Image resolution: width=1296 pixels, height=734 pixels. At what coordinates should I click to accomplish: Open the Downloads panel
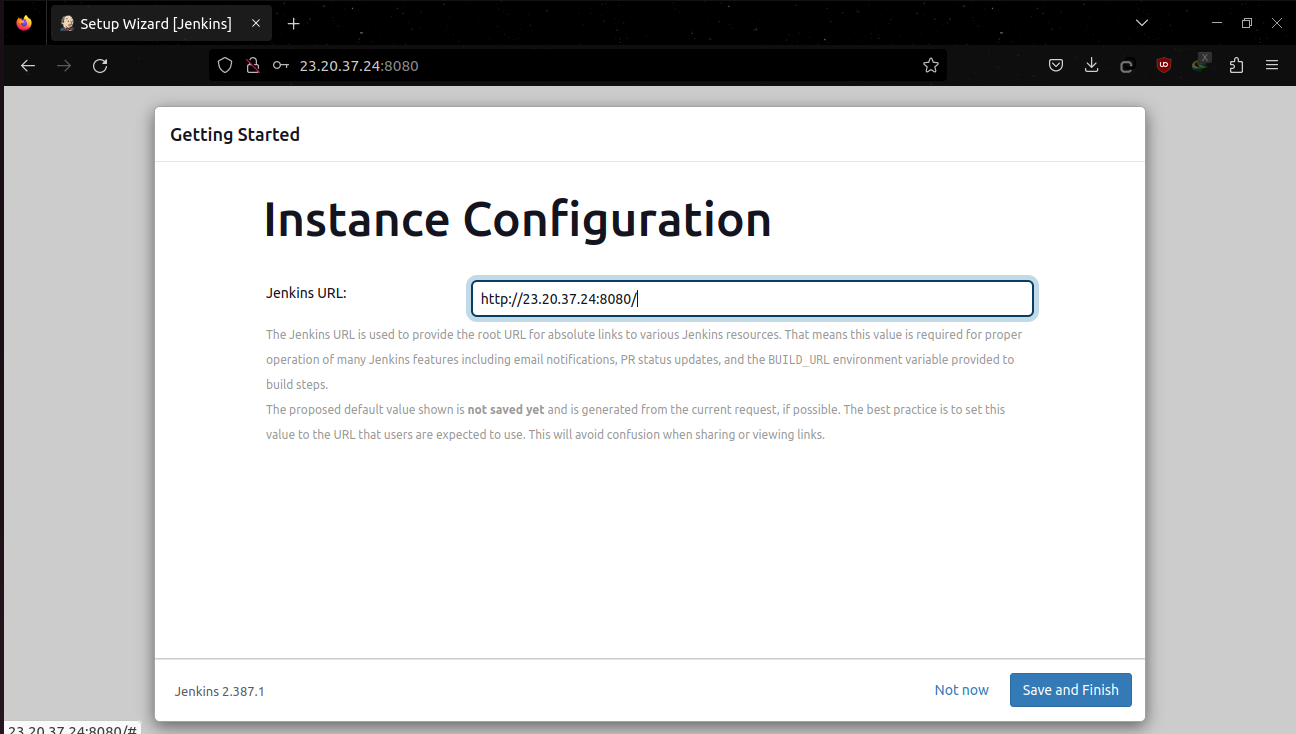[x=1091, y=65]
